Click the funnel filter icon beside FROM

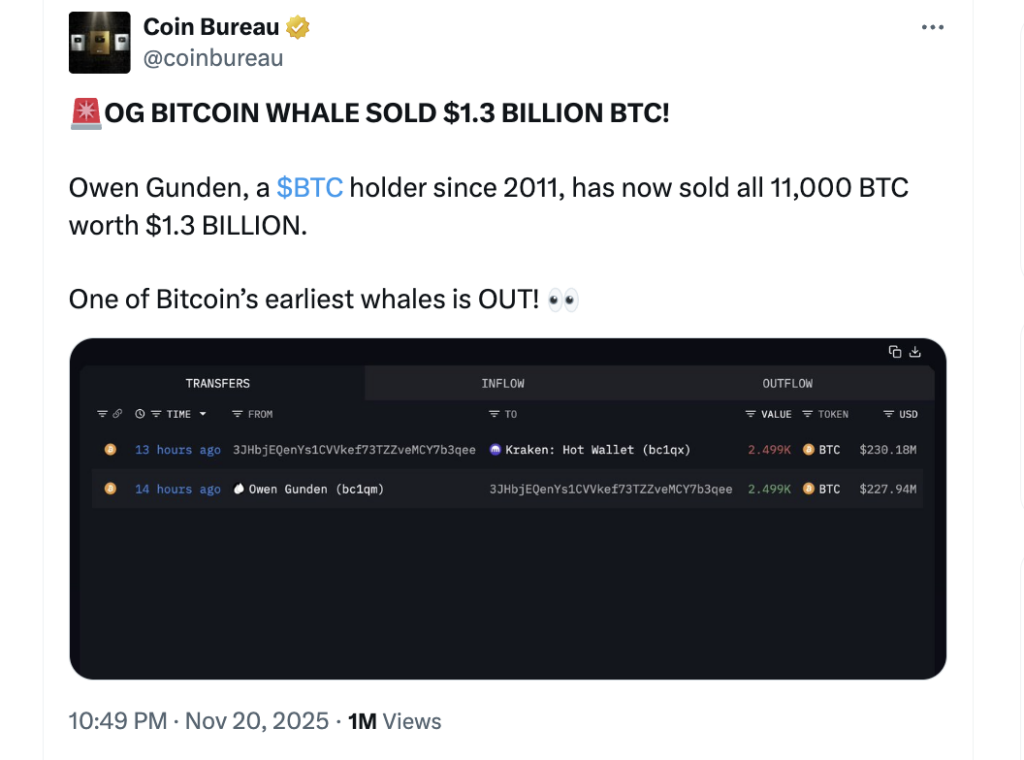click(236, 414)
